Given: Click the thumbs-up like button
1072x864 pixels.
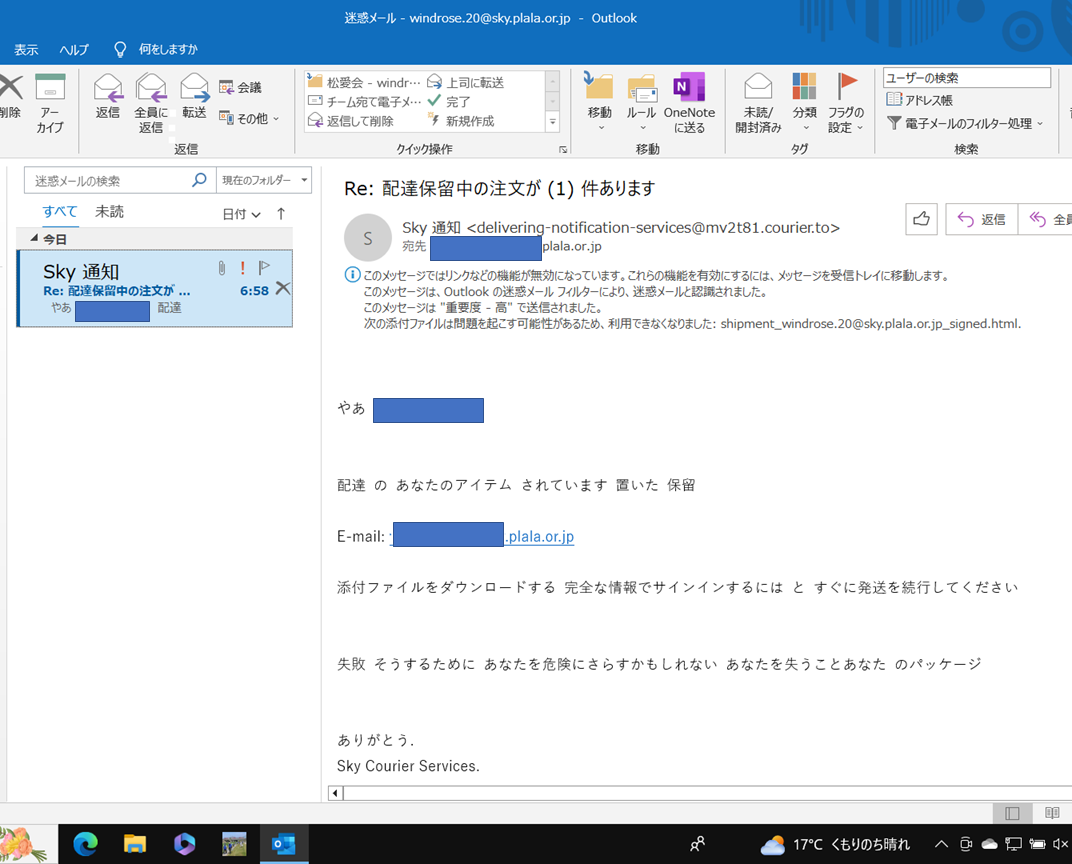Looking at the screenshot, I should pos(921,219).
